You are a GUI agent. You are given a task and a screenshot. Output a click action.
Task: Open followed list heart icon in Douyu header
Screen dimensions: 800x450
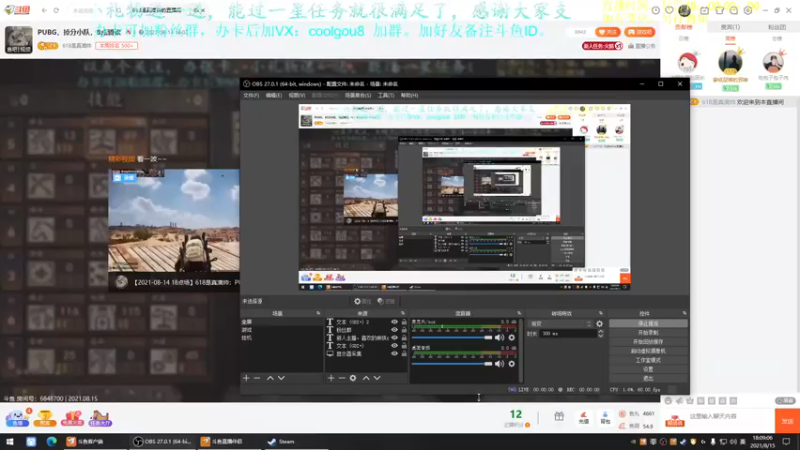pyautogui.click(x=669, y=10)
